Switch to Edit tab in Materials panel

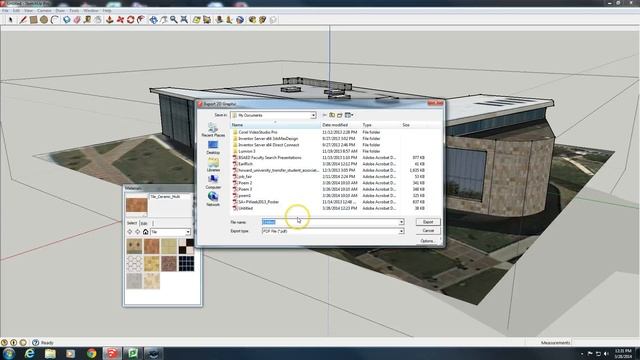click(x=144, y=223)
